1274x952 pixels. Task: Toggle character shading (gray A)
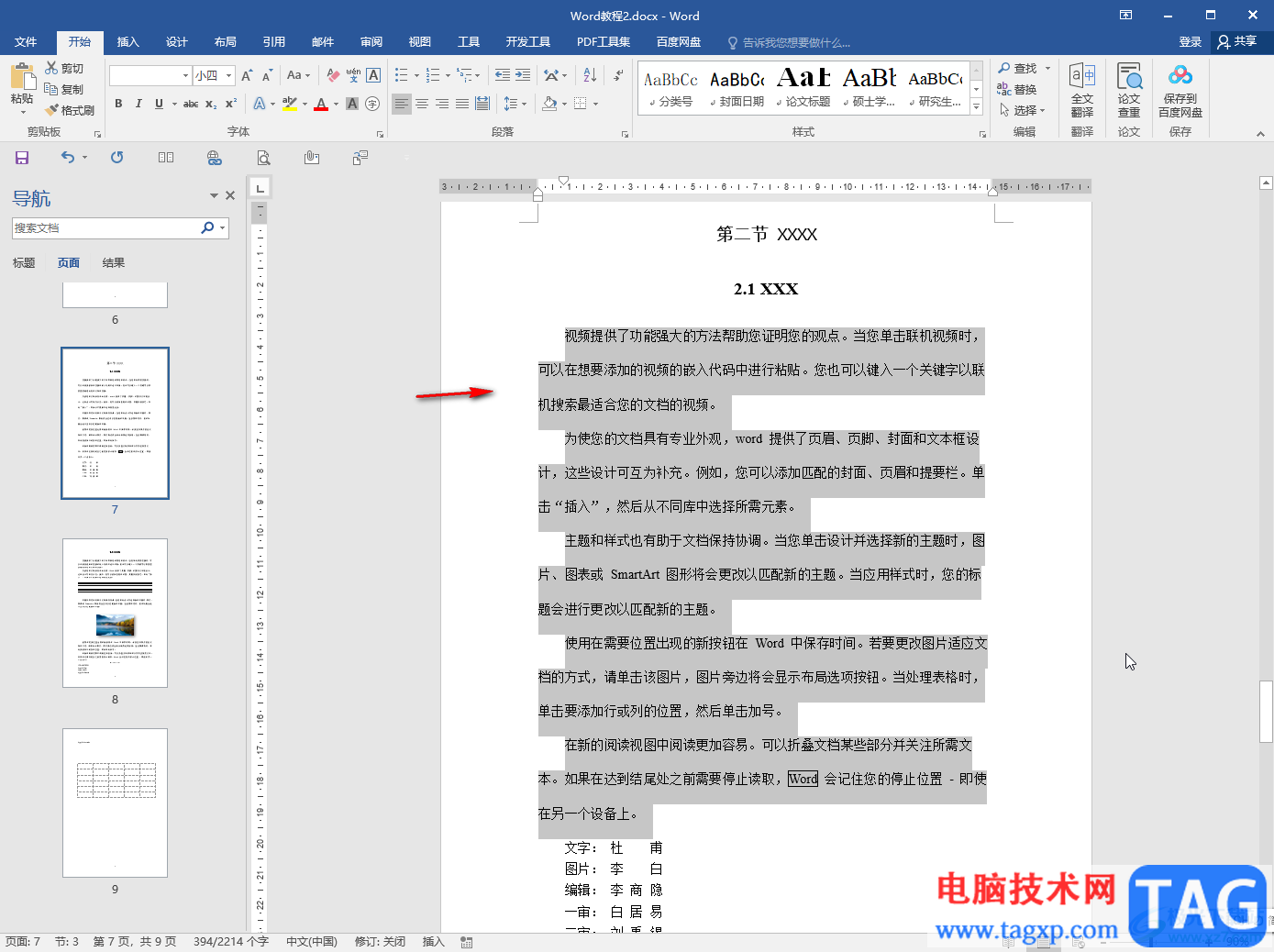pyautogui.click(x=352, y=104)
